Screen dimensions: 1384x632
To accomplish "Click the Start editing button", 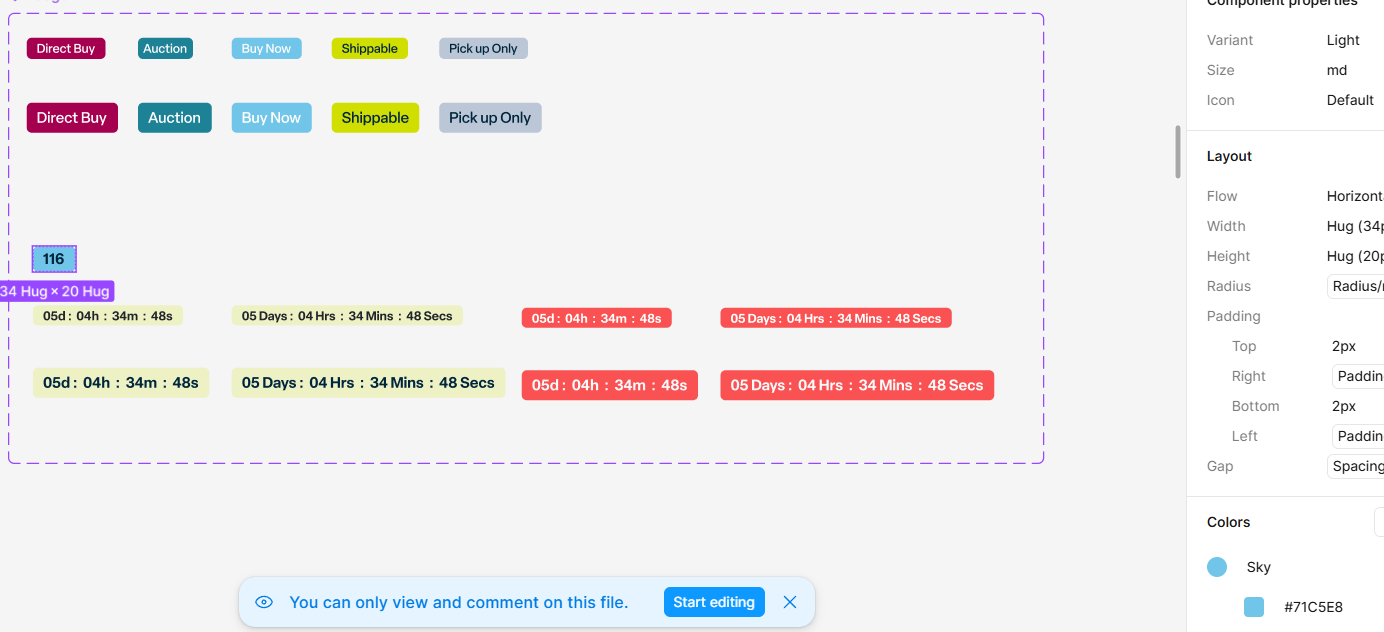I will (714, 602).
